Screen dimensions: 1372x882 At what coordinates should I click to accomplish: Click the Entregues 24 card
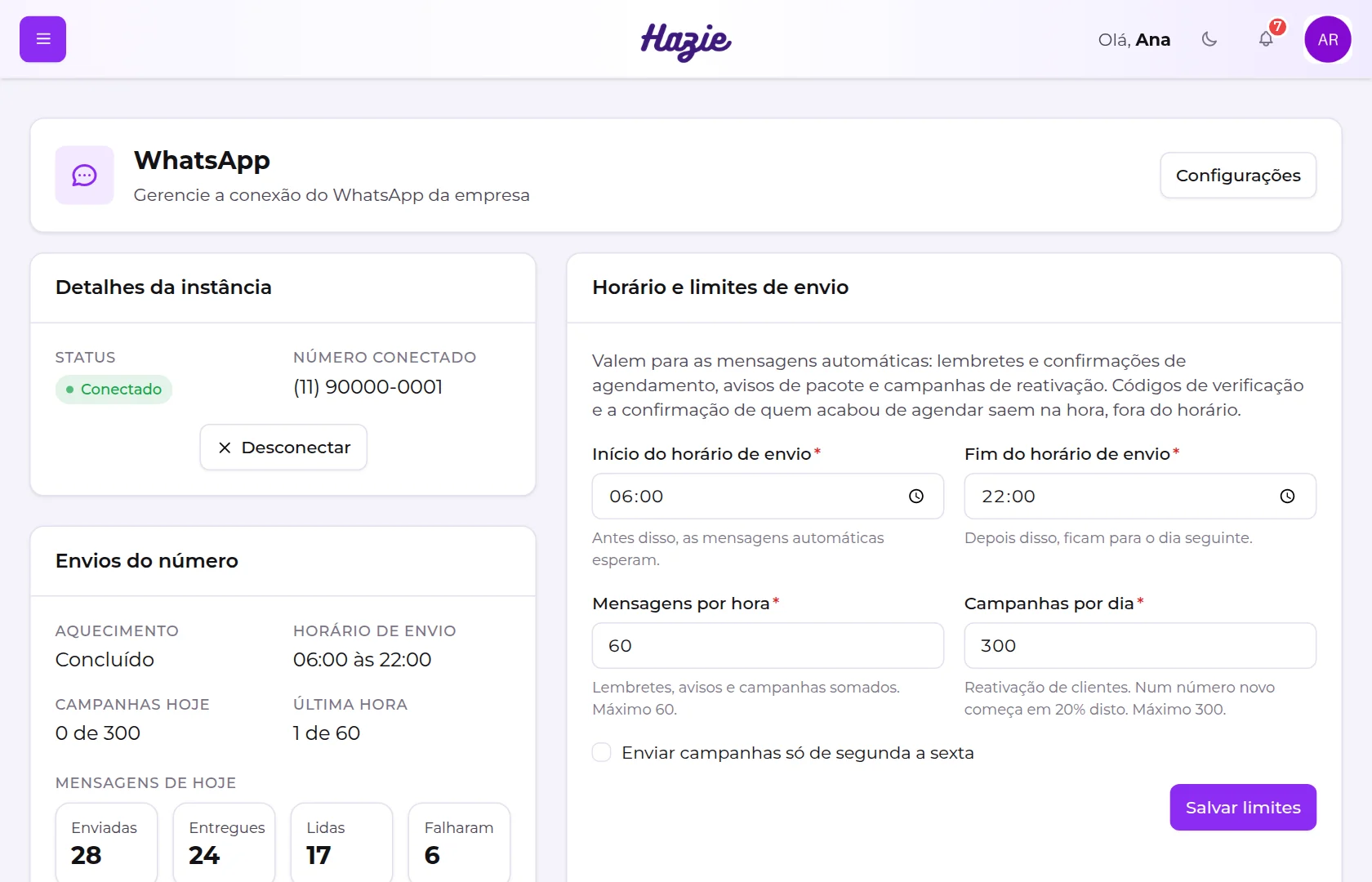point(224,843)
